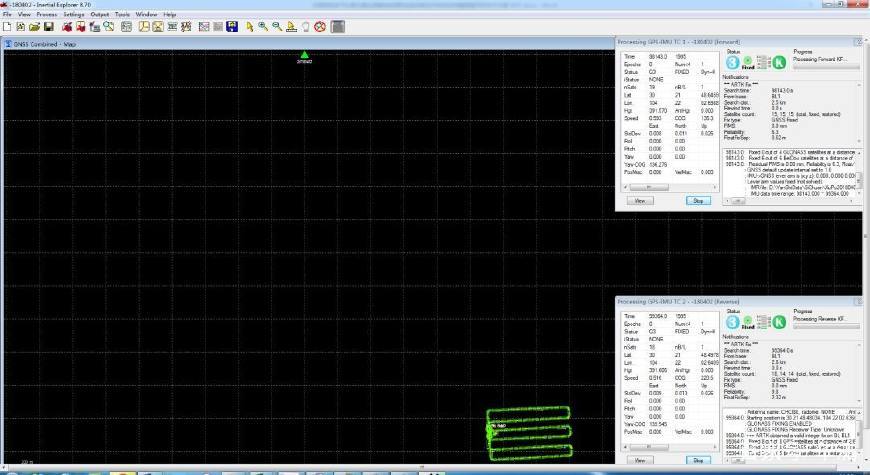
Task: Click the blue save-disk icon in toolbar
Action: [232, 26]
